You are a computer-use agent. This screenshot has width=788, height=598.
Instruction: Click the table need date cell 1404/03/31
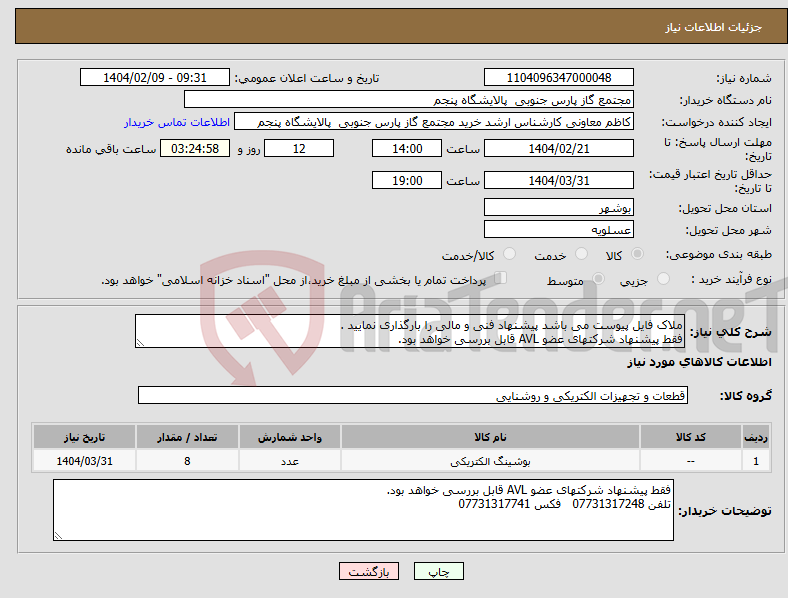coord(84,461)
